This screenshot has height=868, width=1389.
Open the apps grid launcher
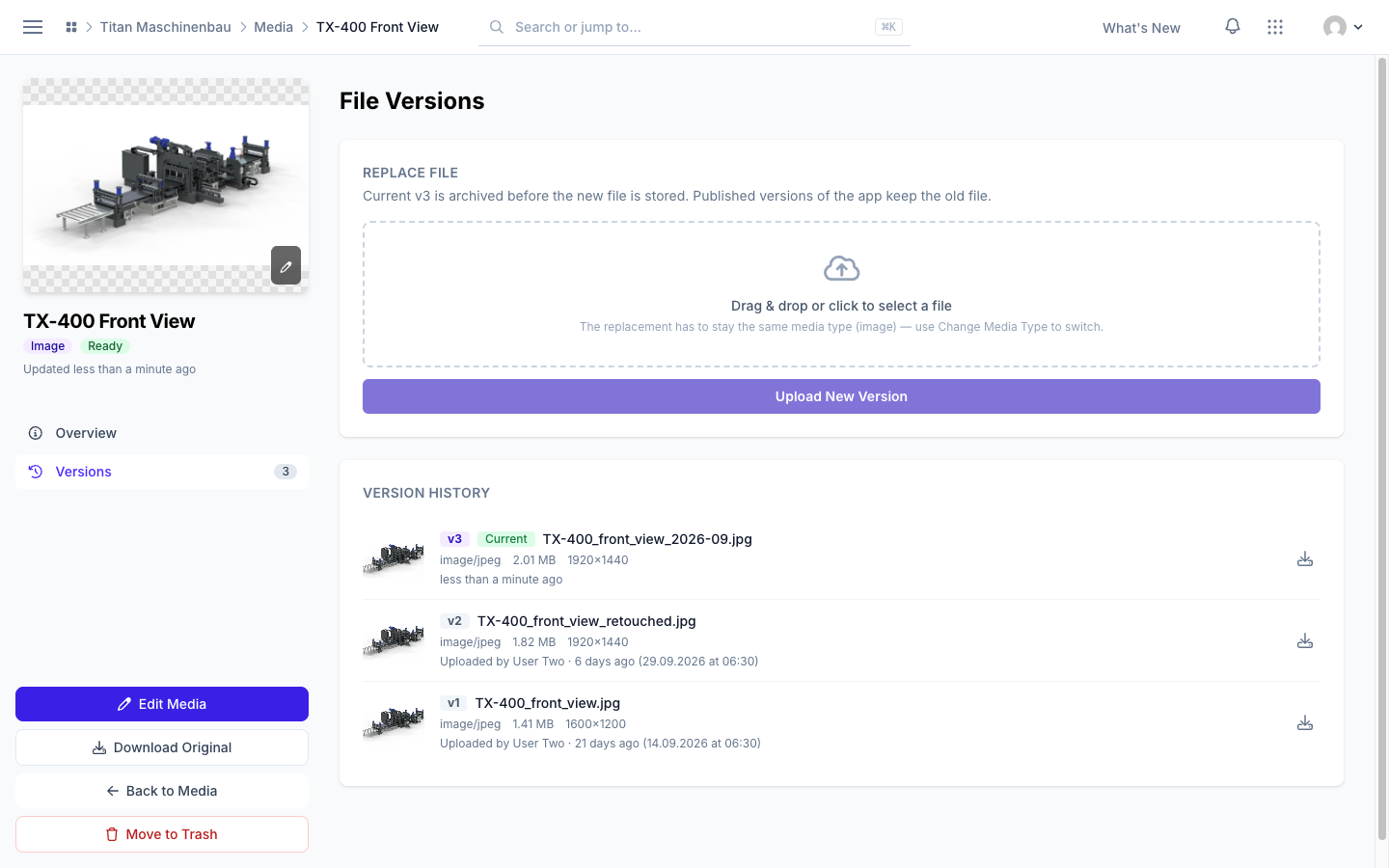1275,27
